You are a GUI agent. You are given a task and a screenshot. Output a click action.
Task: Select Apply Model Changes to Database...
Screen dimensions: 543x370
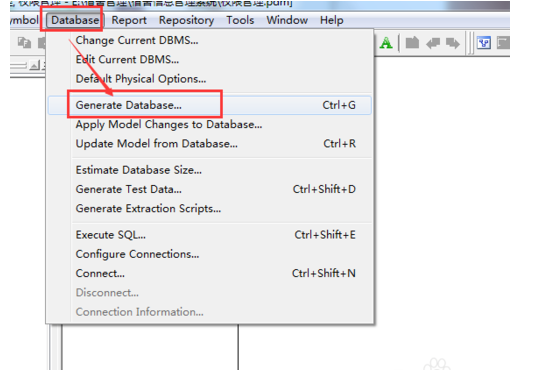pos(210,124)
